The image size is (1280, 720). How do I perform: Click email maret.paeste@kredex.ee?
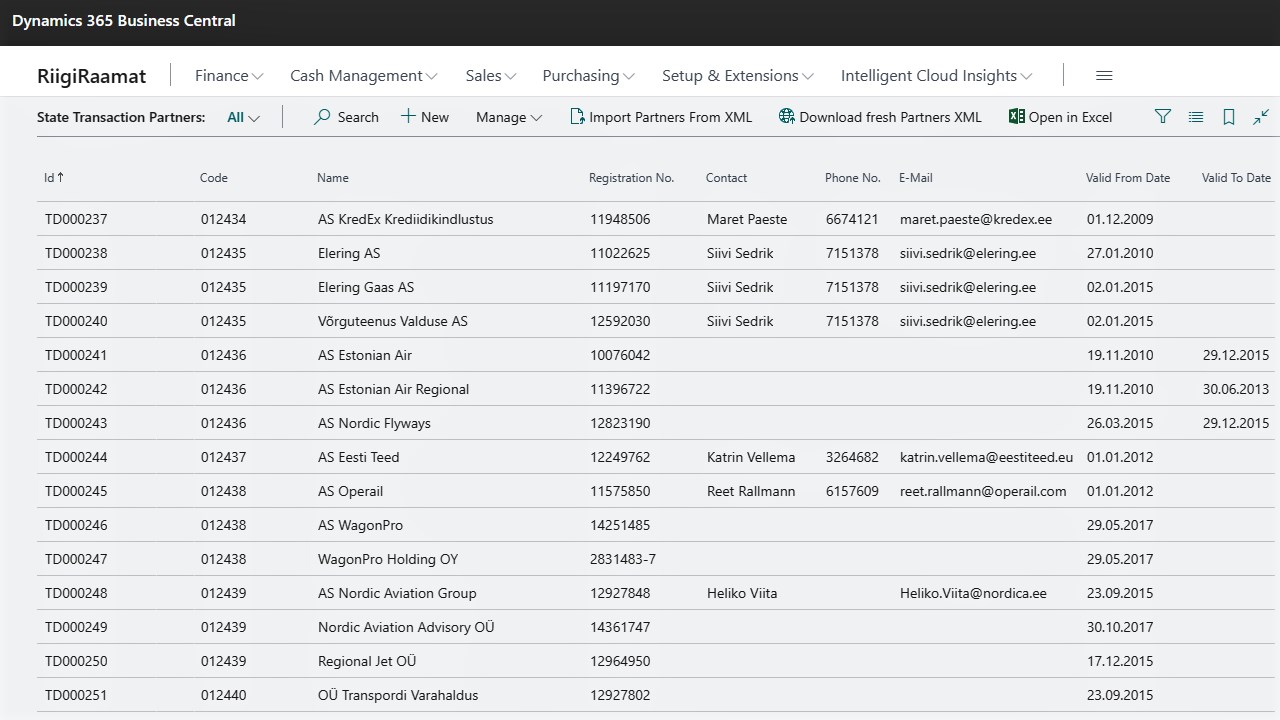976,219
